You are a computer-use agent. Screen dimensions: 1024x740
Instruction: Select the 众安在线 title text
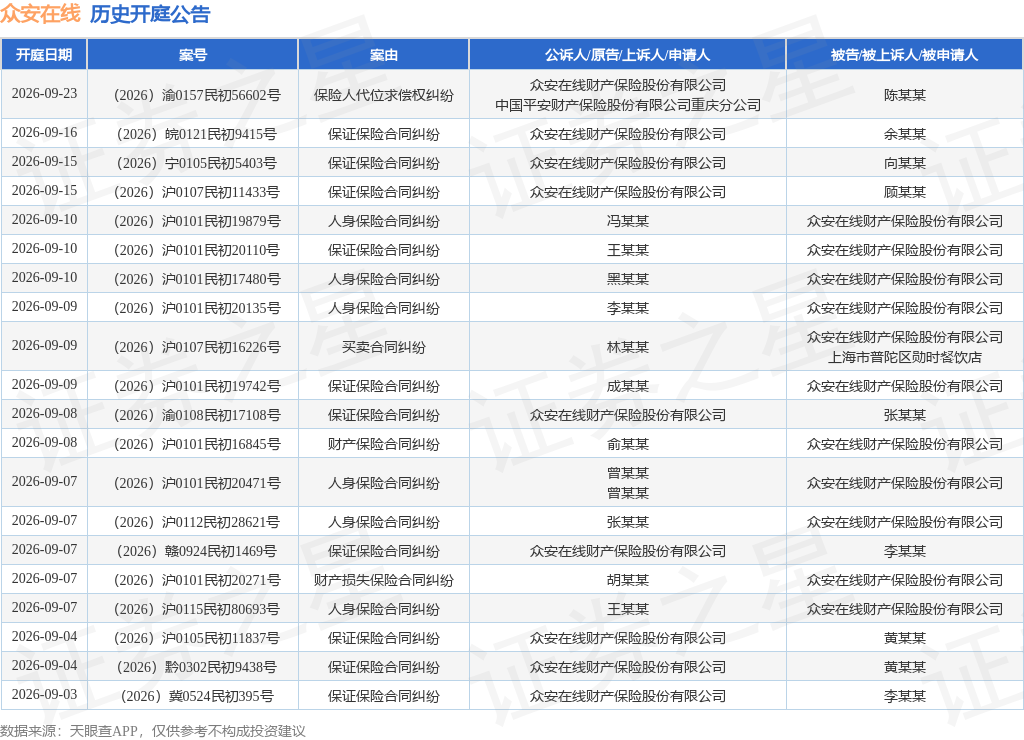tap(40, 14)
